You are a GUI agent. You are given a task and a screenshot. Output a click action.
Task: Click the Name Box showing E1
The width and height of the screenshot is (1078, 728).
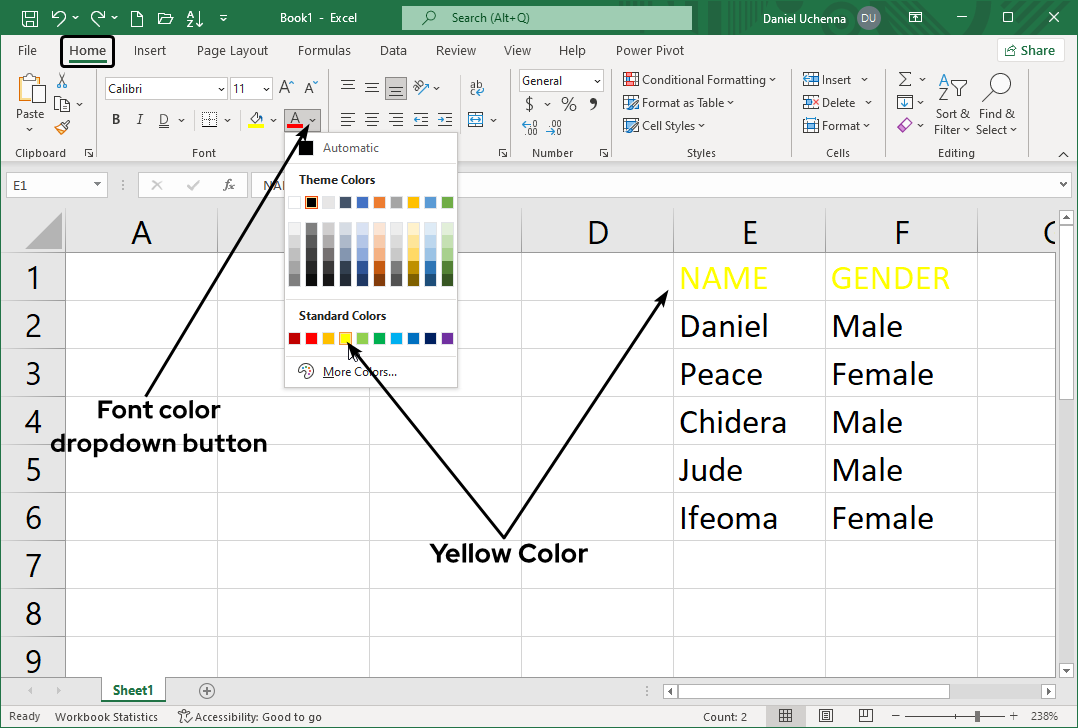coord(48,185)
